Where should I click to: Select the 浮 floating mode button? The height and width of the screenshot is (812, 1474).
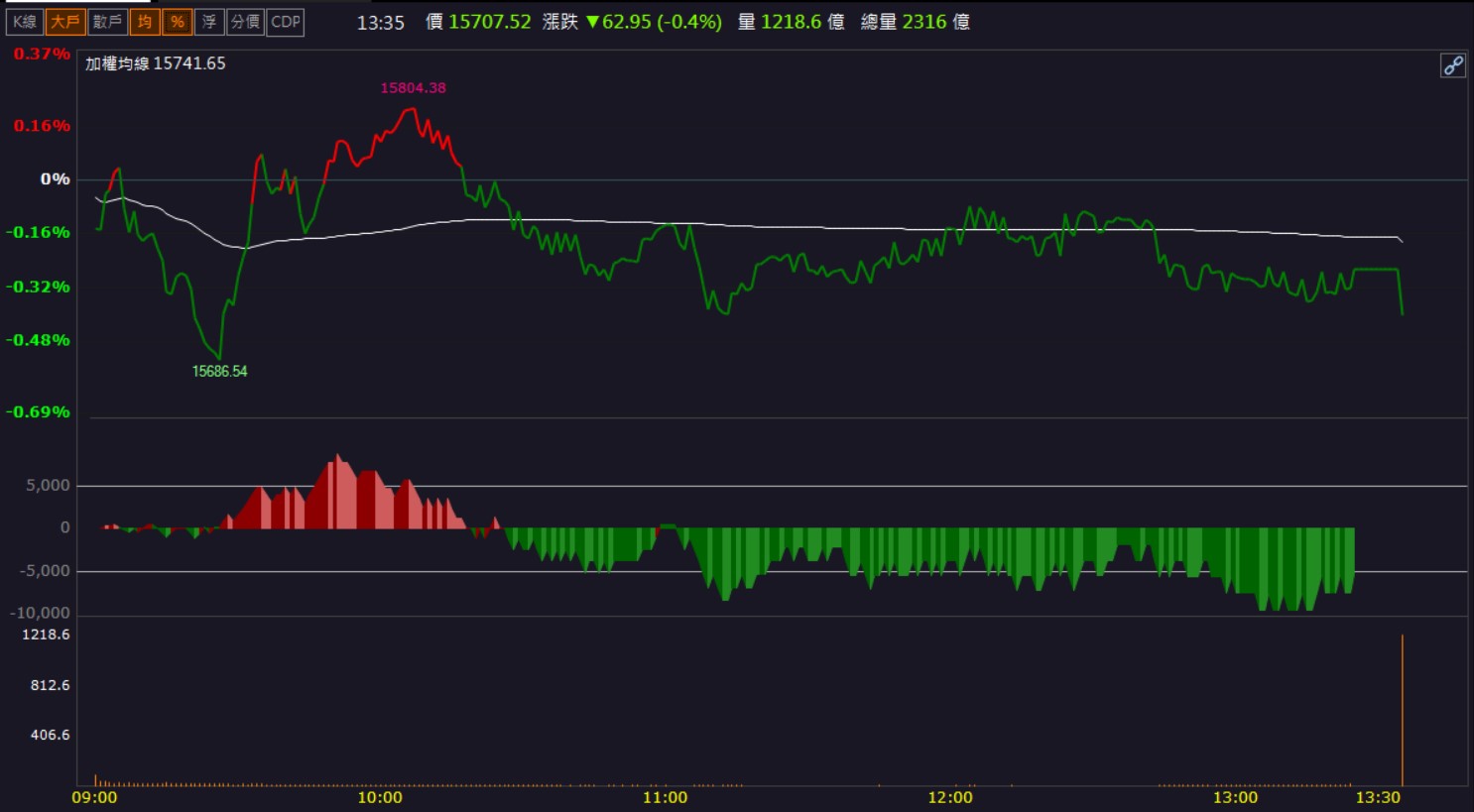[x=208, y=22]
